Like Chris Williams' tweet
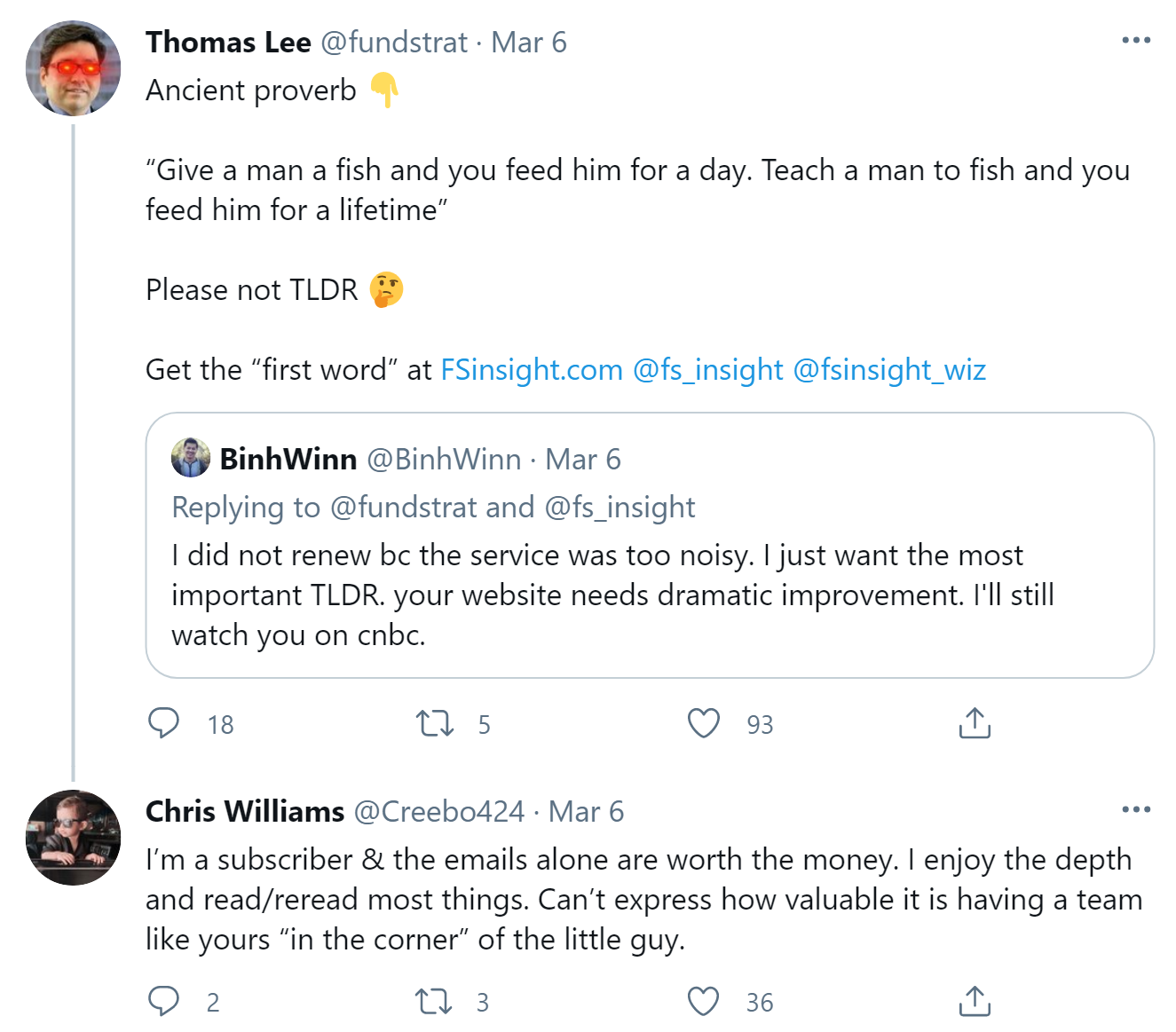 click(x=704, y=1001)
